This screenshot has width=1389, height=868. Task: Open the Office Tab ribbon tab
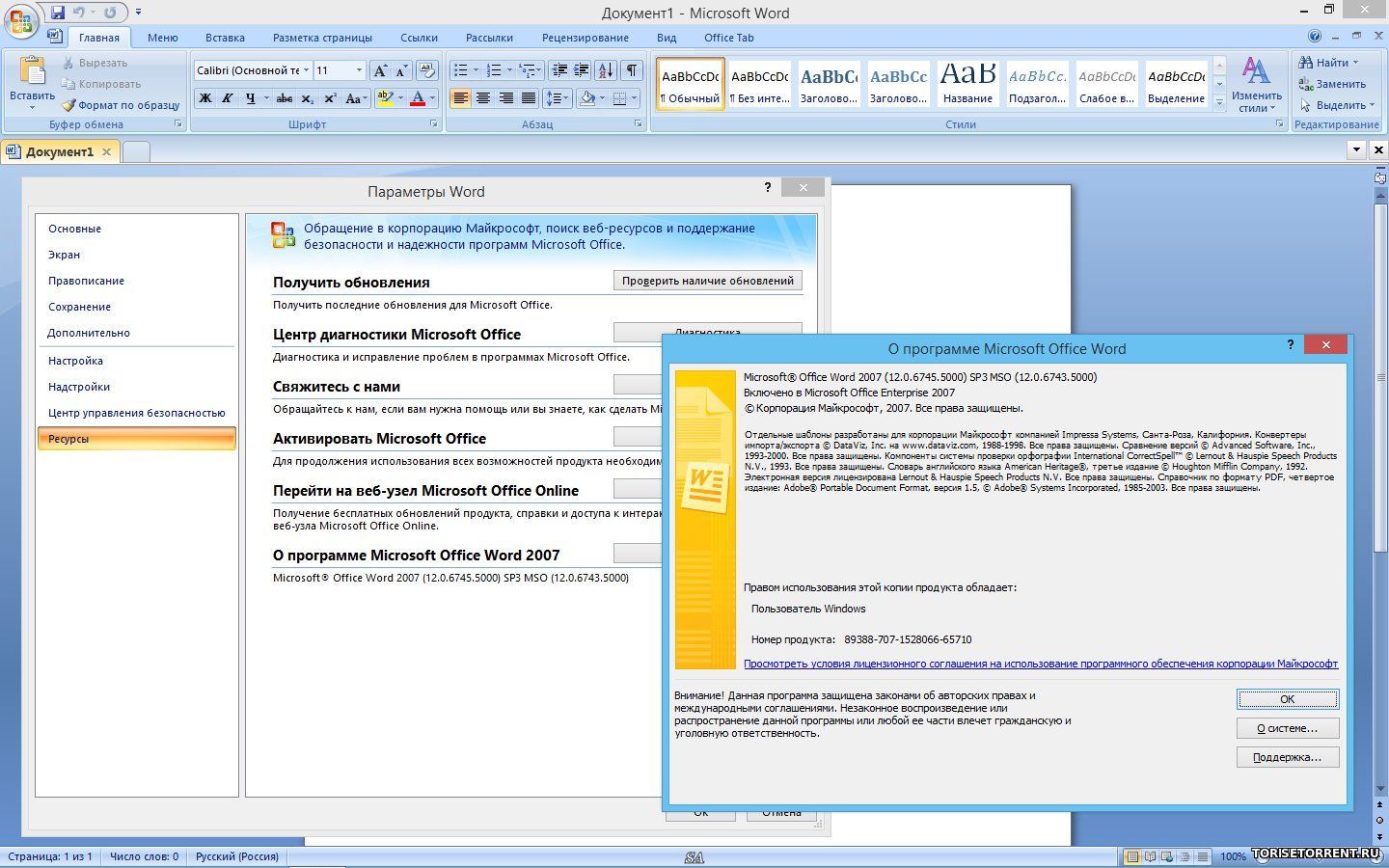point(728,38)
